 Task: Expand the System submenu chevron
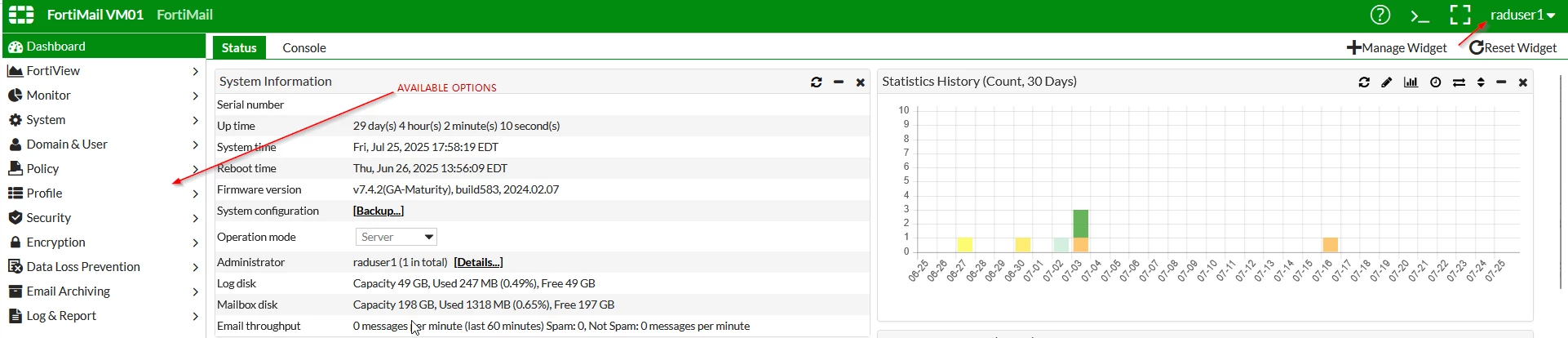pos(195,121)
